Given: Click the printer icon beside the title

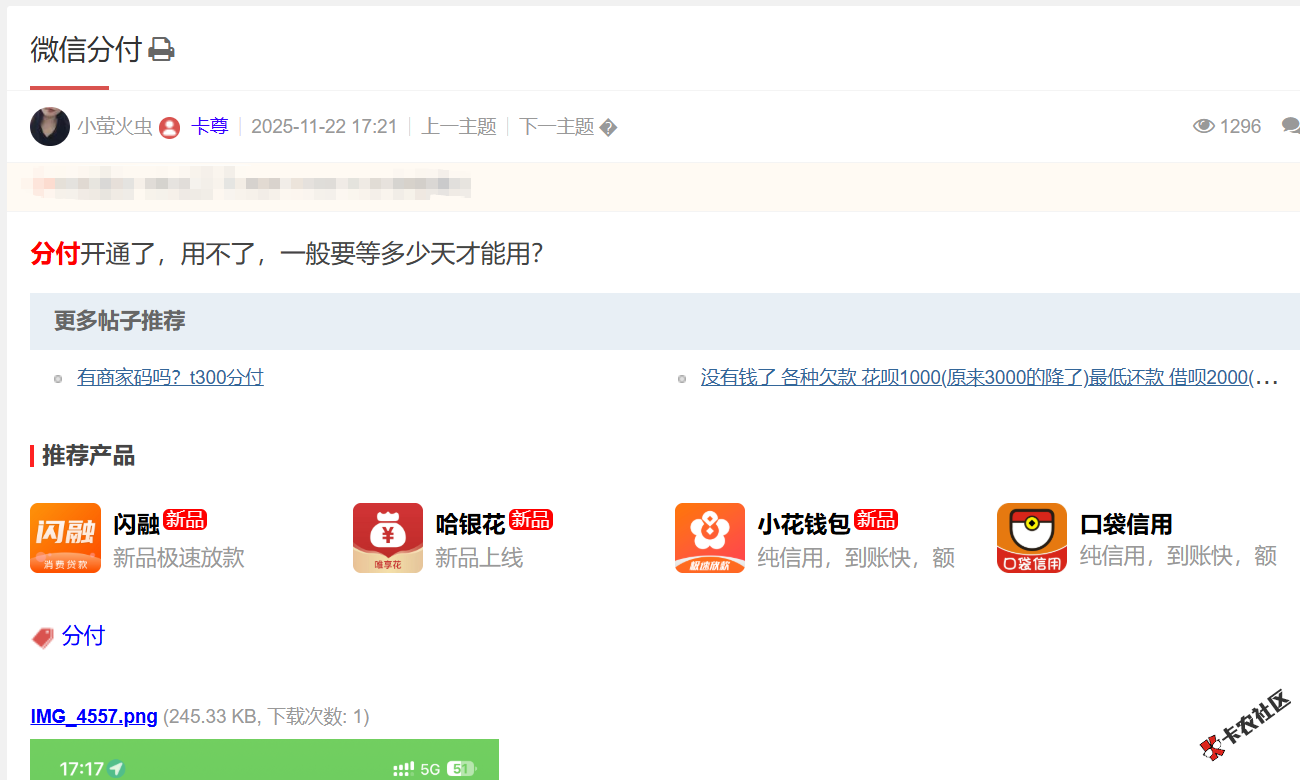Looking at the screenshot, I should pos(161,49).
